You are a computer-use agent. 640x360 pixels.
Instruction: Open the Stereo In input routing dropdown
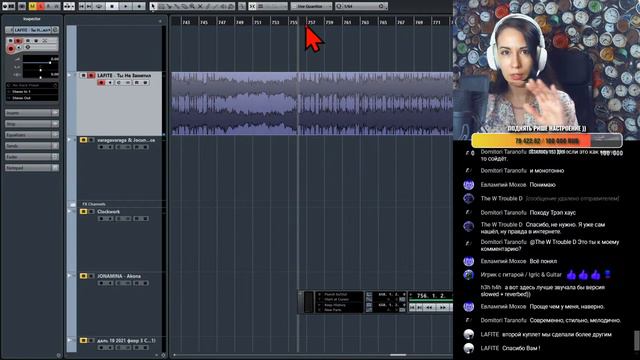(32, 92)
